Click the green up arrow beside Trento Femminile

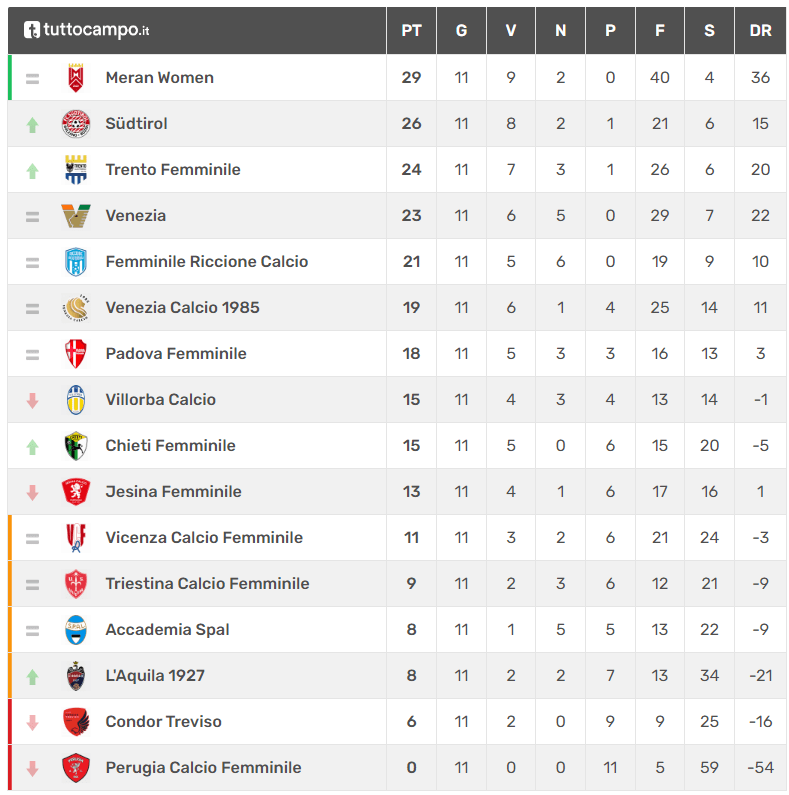tap(32, 171)
